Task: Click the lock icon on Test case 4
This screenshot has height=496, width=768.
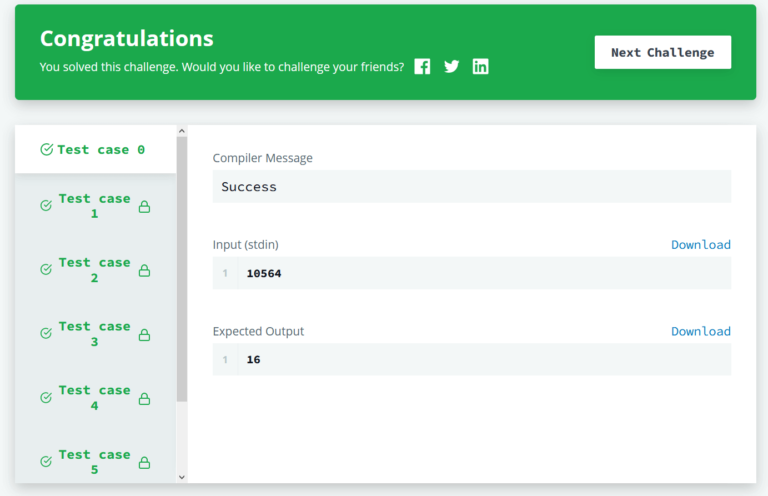Action: click(144, 399)
